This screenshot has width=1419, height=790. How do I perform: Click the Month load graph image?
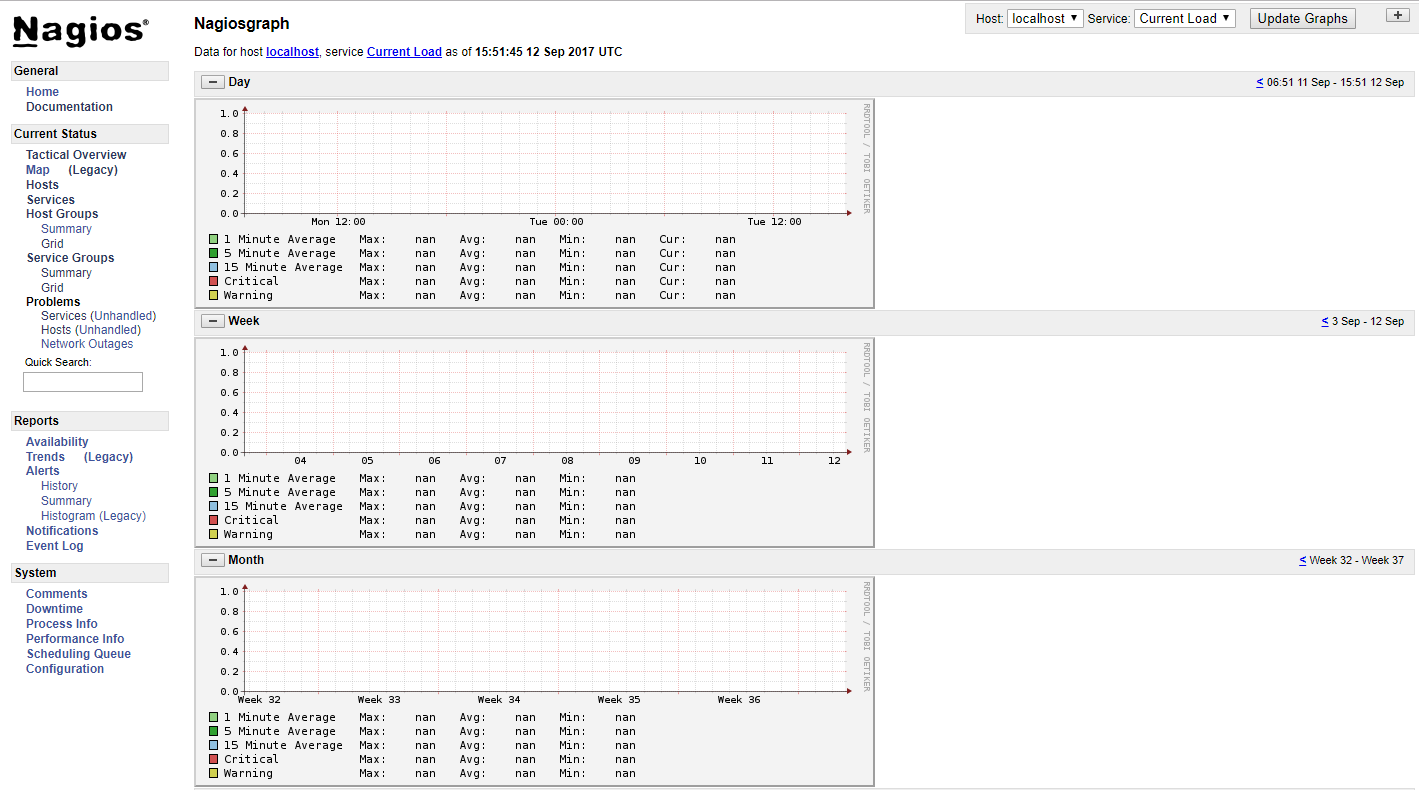click(534, 681)
